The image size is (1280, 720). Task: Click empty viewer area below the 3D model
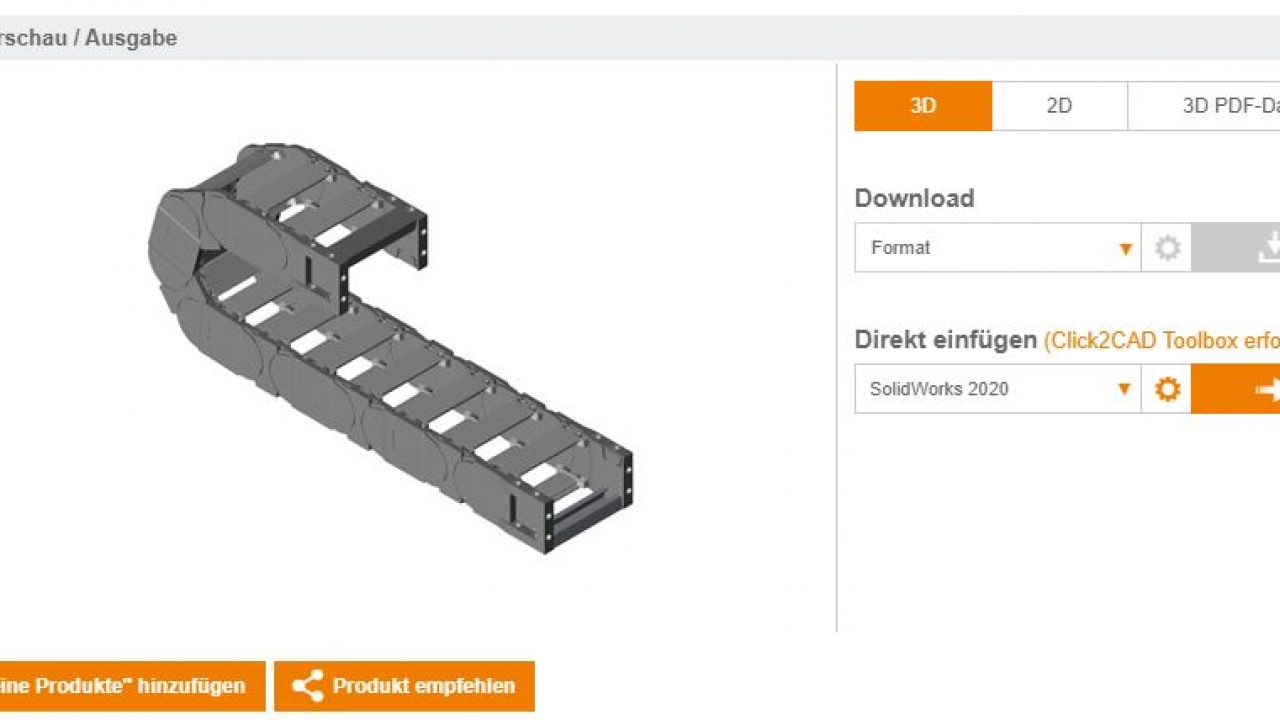pyautogui.click(x=400, y=600)
